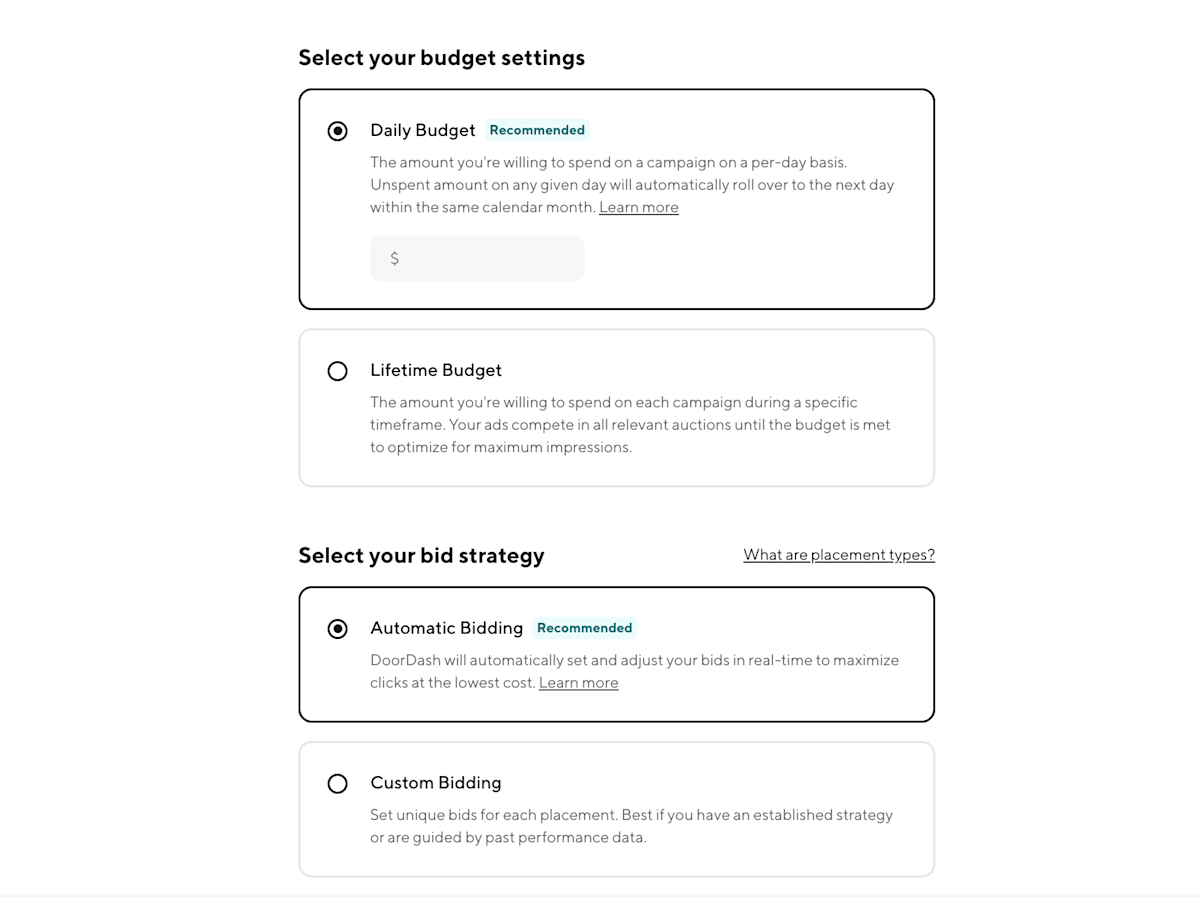Click the Recommended badge next to Daily Budget
This screenshot has height=900, width=1200.
[537, 130]
